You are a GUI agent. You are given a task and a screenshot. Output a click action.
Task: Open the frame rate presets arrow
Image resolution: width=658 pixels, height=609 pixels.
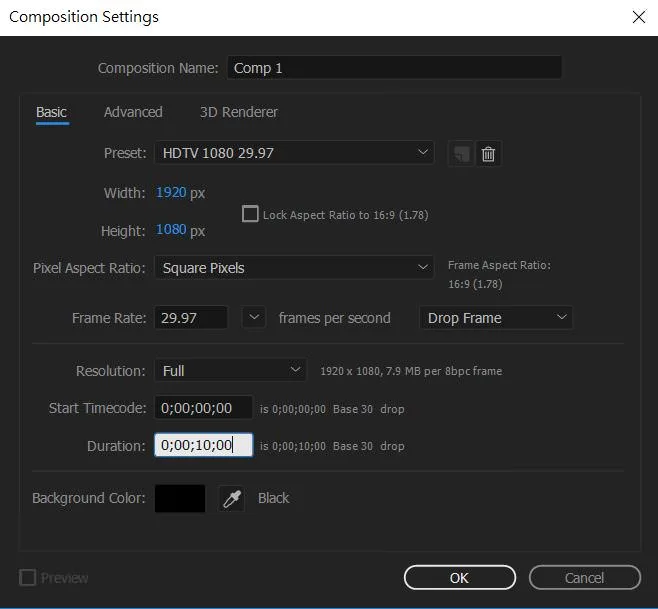click(x=253, y=317)
